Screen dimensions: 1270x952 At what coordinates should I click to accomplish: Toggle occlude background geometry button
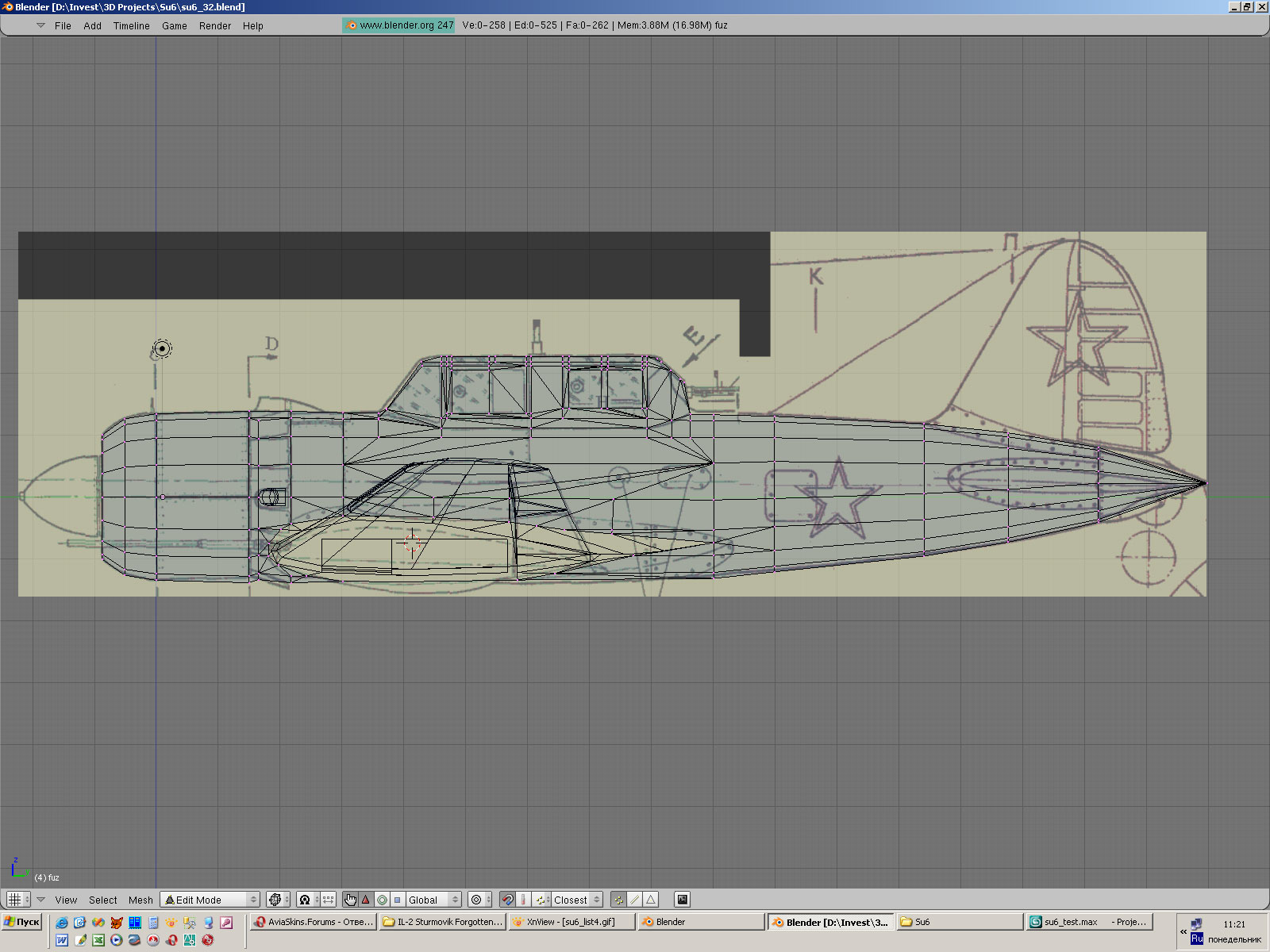pyautogui.click(x=682, y=900)
